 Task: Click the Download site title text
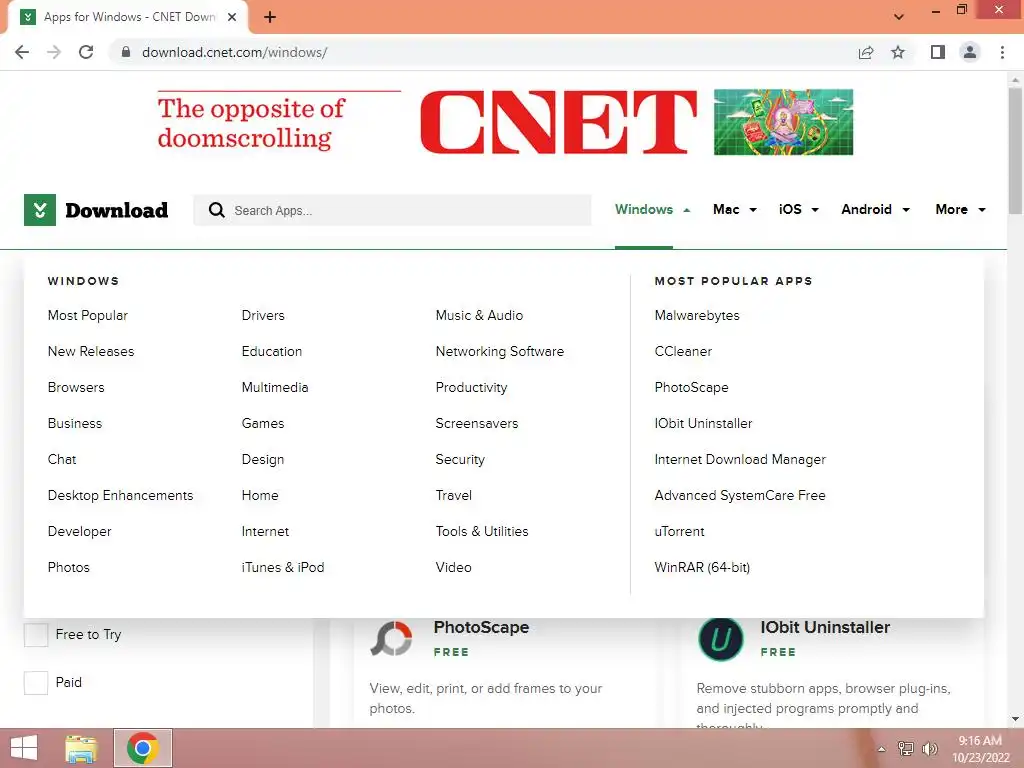click(117, 210)
